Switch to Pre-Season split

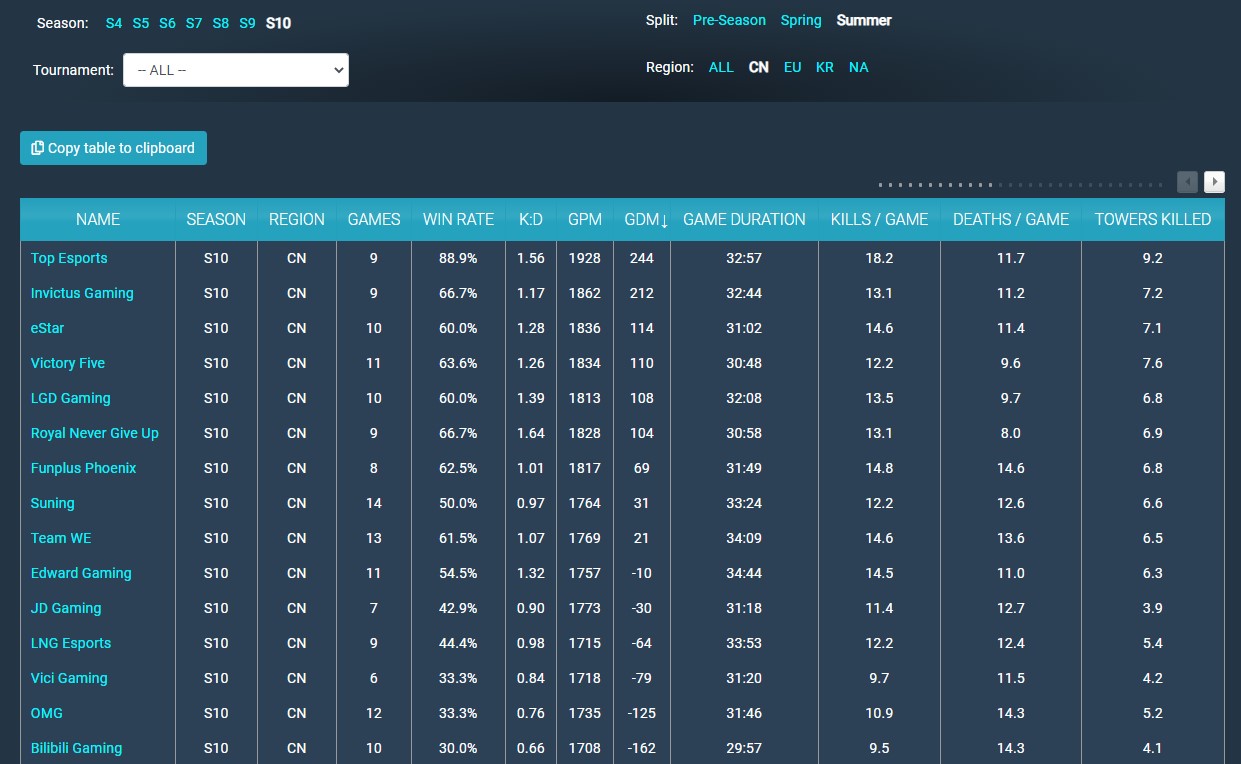[x=729, y=20]
